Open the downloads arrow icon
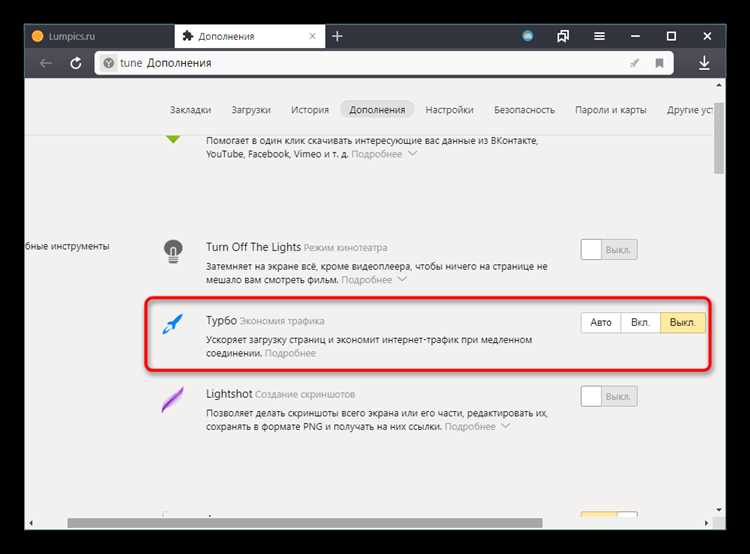 point(704,63)
